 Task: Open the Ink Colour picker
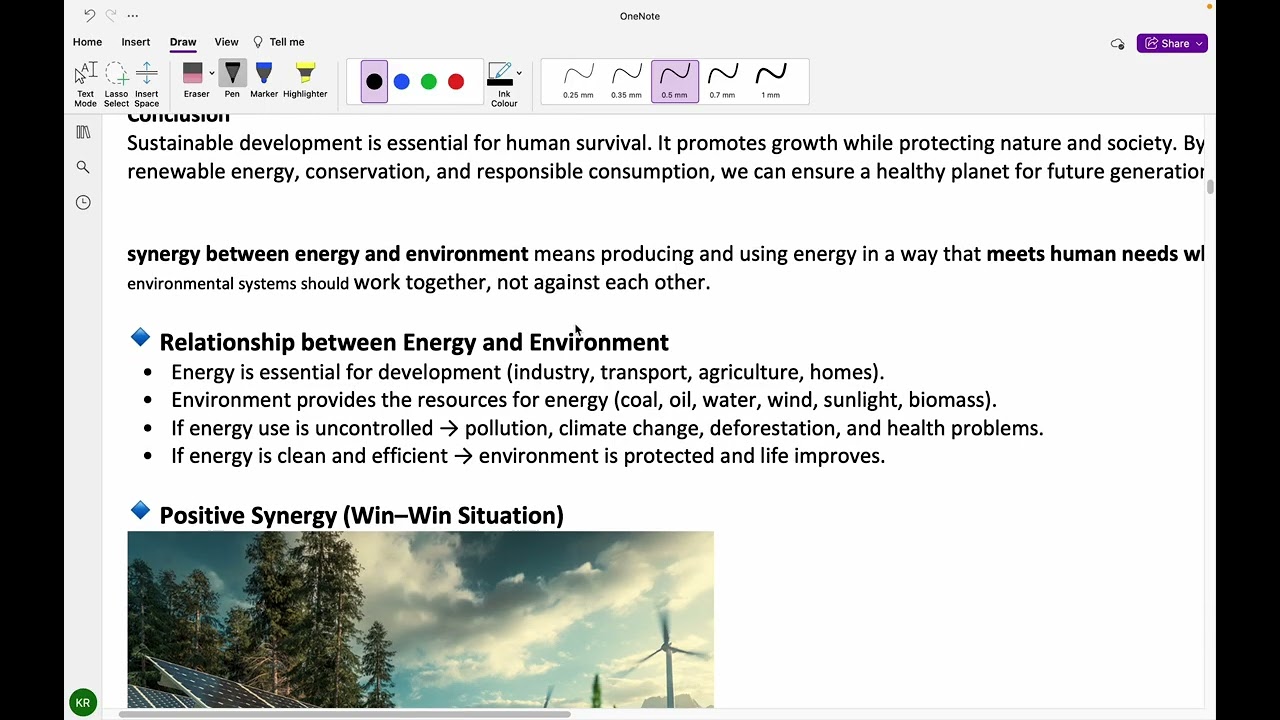coord(503,84)
